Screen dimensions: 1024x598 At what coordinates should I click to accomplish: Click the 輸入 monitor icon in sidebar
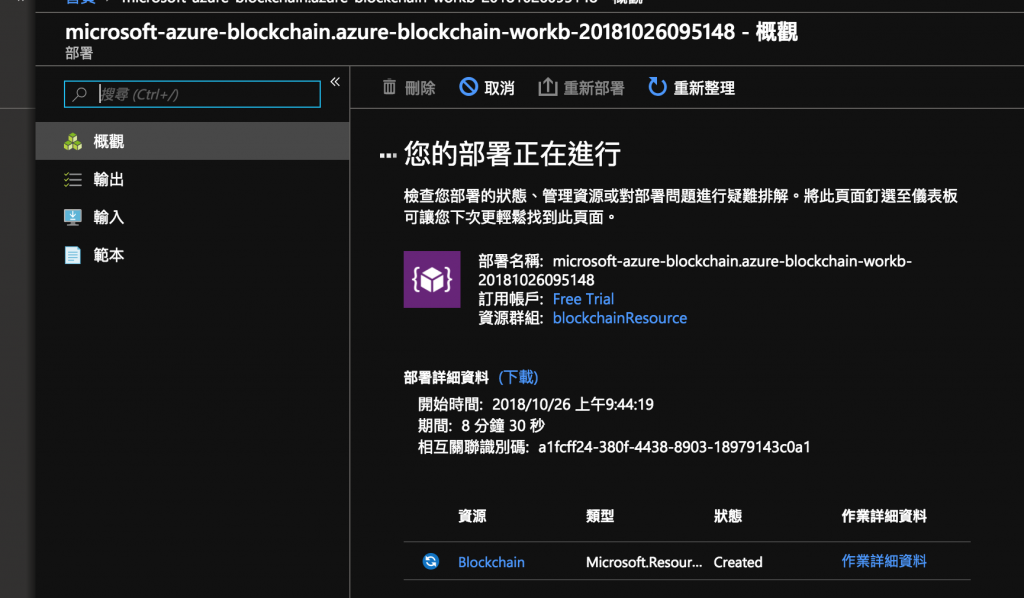coord(72,217)
